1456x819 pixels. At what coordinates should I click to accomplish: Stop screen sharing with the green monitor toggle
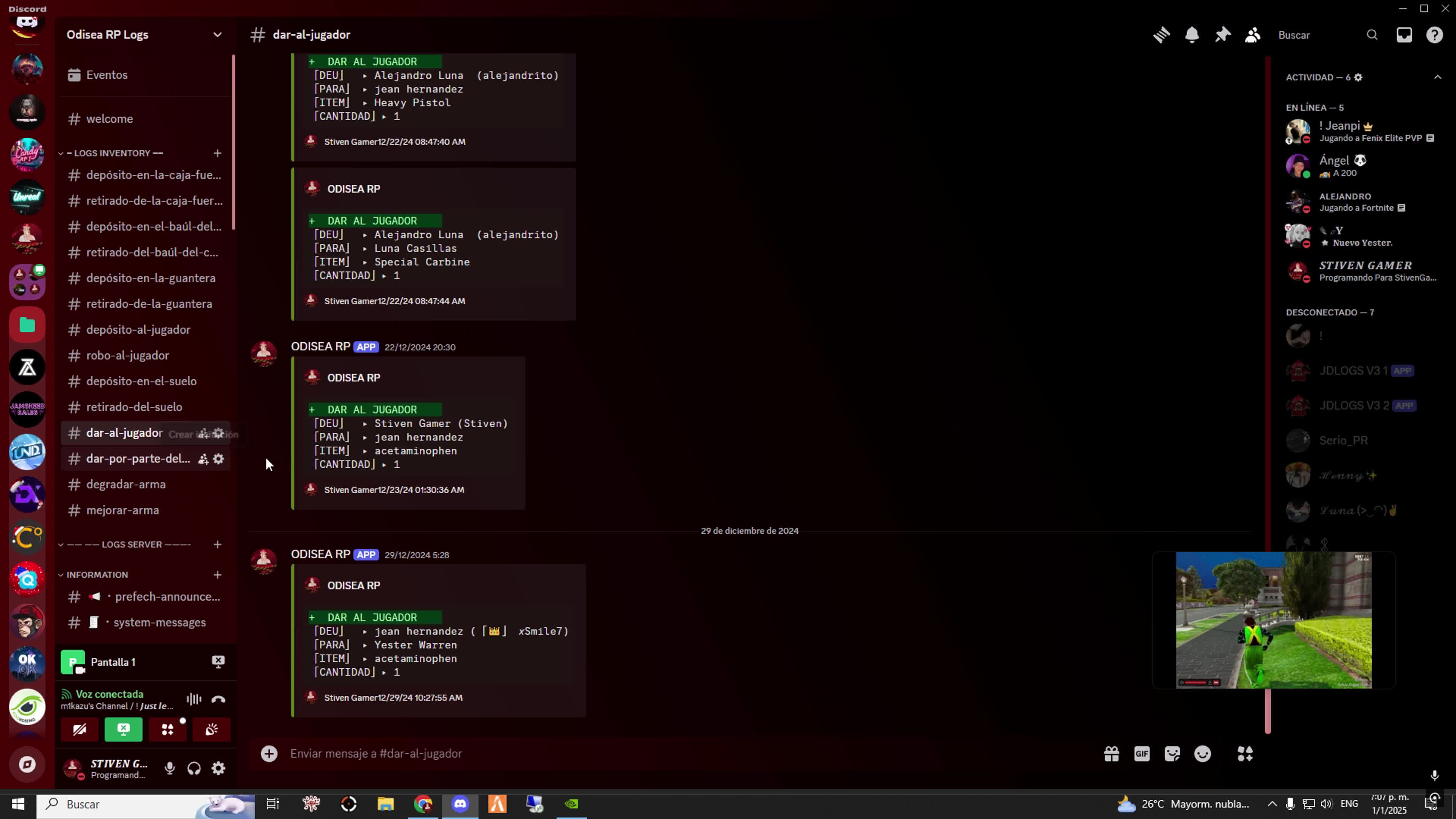123,730
